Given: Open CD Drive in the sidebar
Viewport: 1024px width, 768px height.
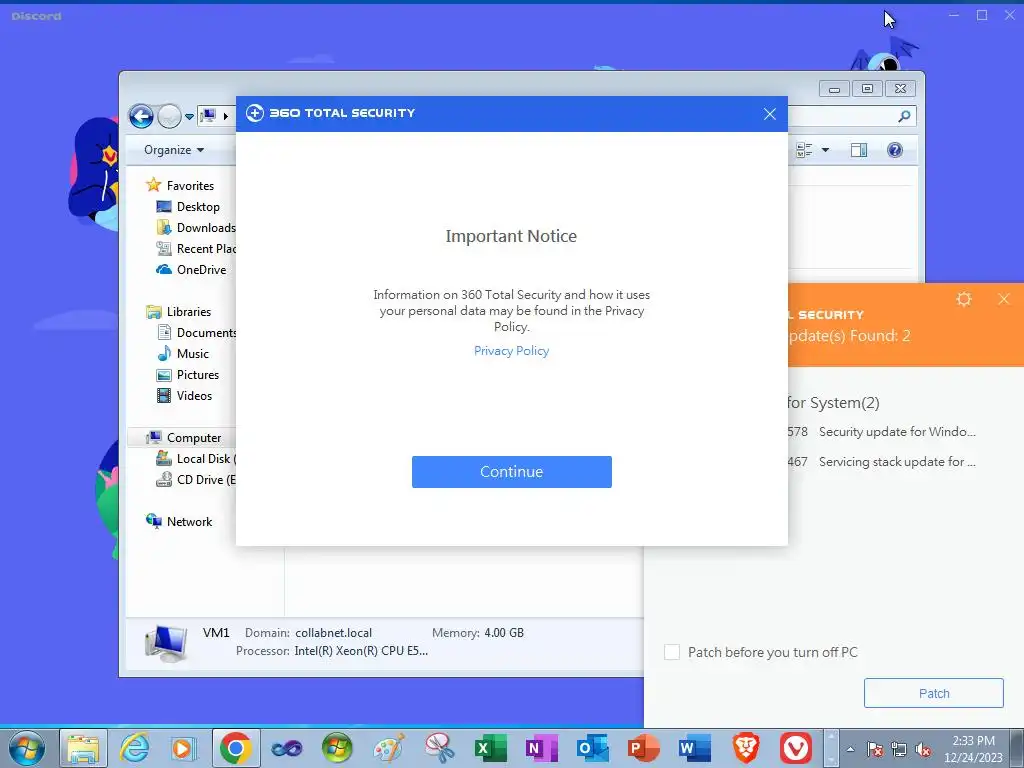Looking at the screenshot, I should (x=196, y=479).
